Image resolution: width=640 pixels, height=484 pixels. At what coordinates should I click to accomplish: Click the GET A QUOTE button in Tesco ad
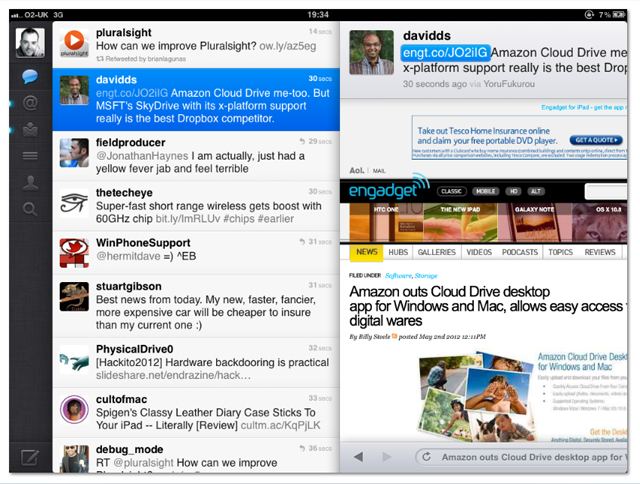pos(596,140)
